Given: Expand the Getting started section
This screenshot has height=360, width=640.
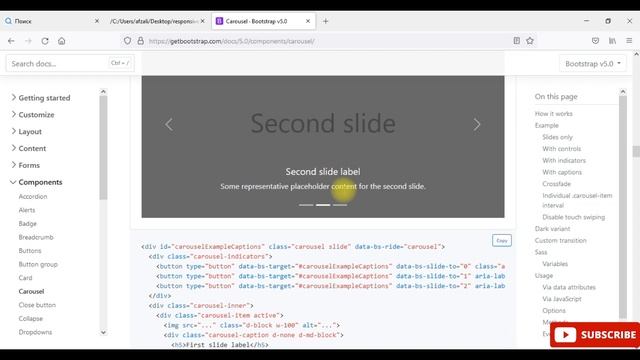Looking at the screenshot, I should [x=40, y=98].
